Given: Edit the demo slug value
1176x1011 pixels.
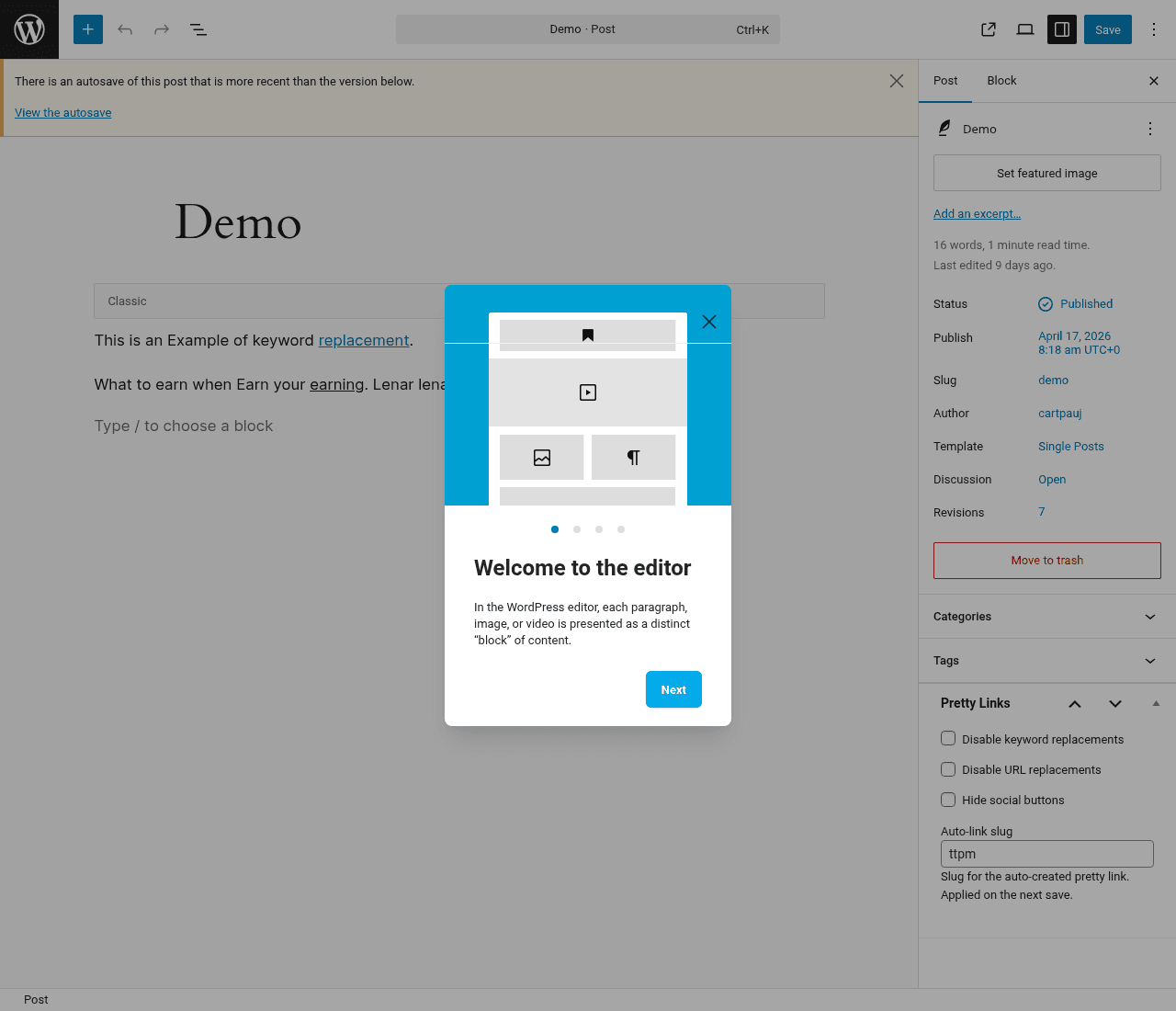Looking at the screenshot, I should point(1054,381).
